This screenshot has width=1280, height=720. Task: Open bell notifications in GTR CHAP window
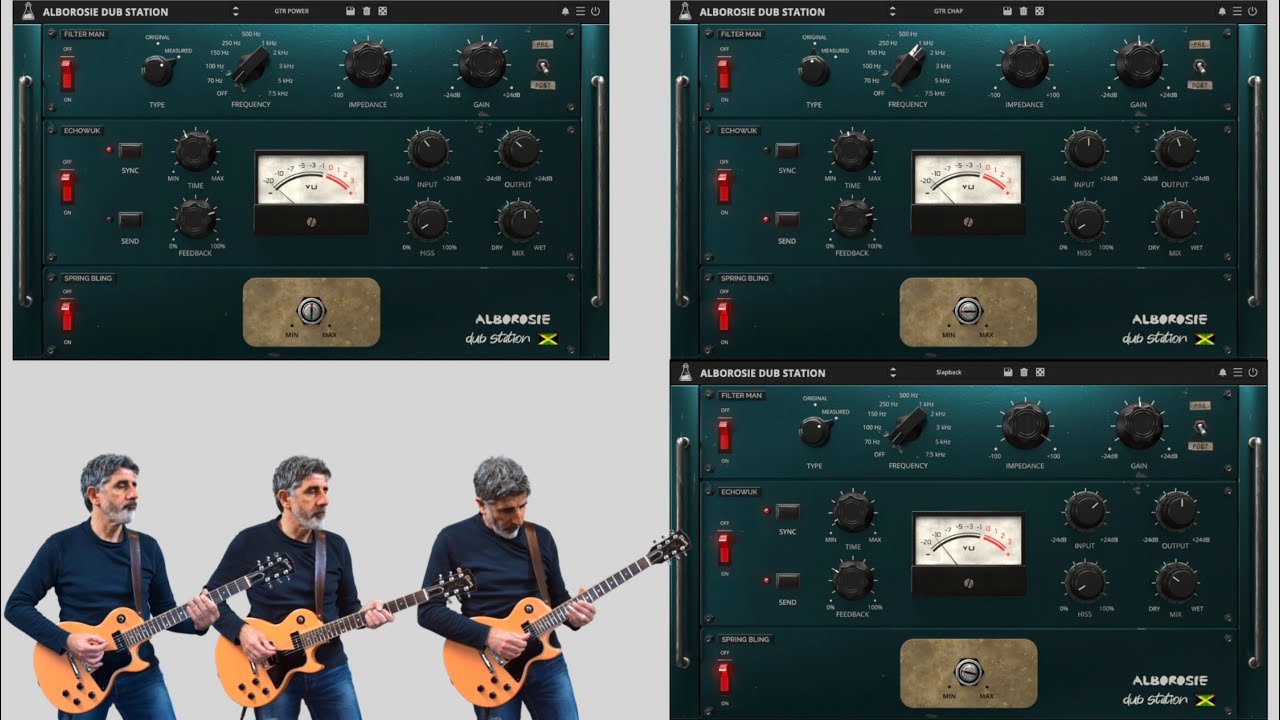click(x=1222, y=11)
